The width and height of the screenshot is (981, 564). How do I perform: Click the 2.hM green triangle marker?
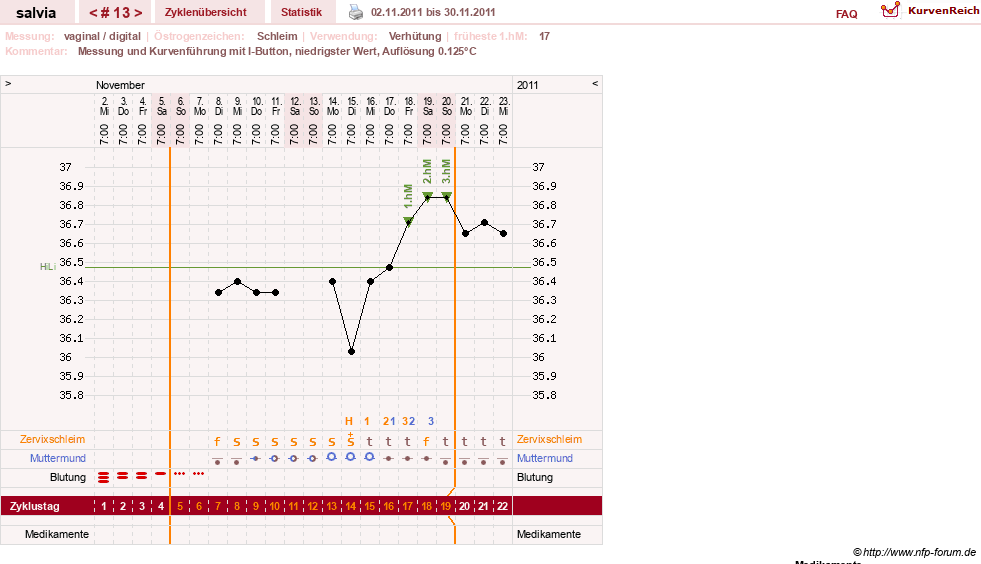pyautogui.click(x=427, y=196)
